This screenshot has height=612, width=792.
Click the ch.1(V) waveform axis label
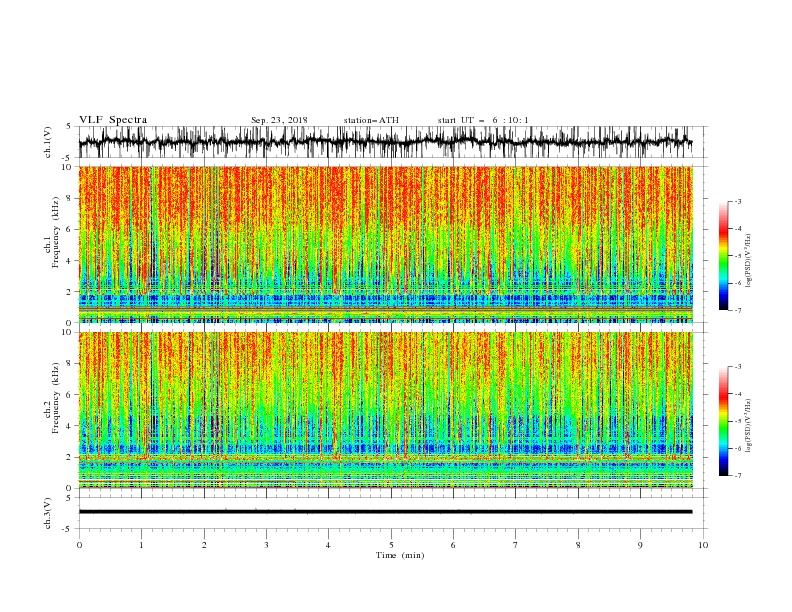tap(48, 142)
